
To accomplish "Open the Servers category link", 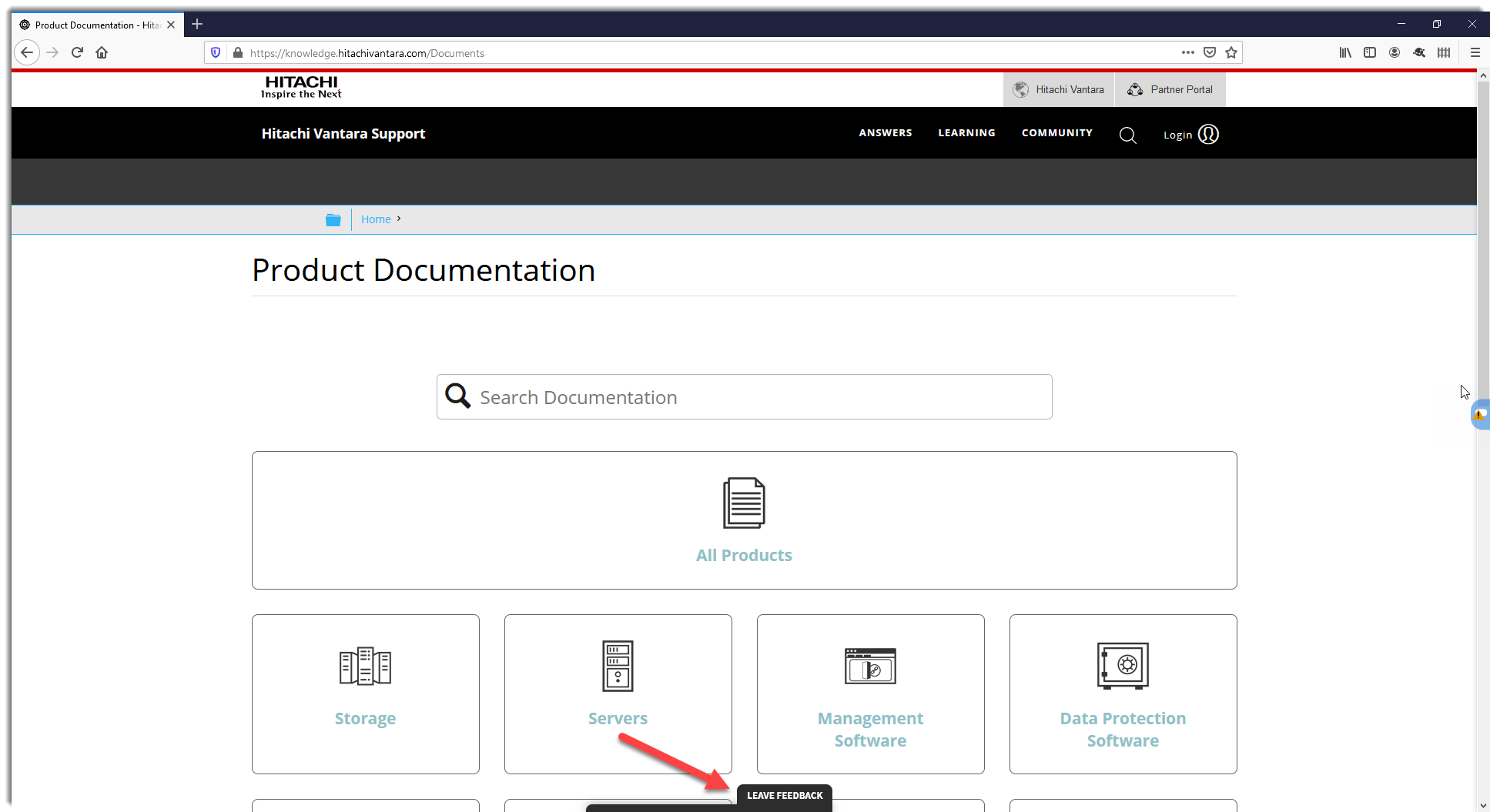I will click(x=618, y=718).
